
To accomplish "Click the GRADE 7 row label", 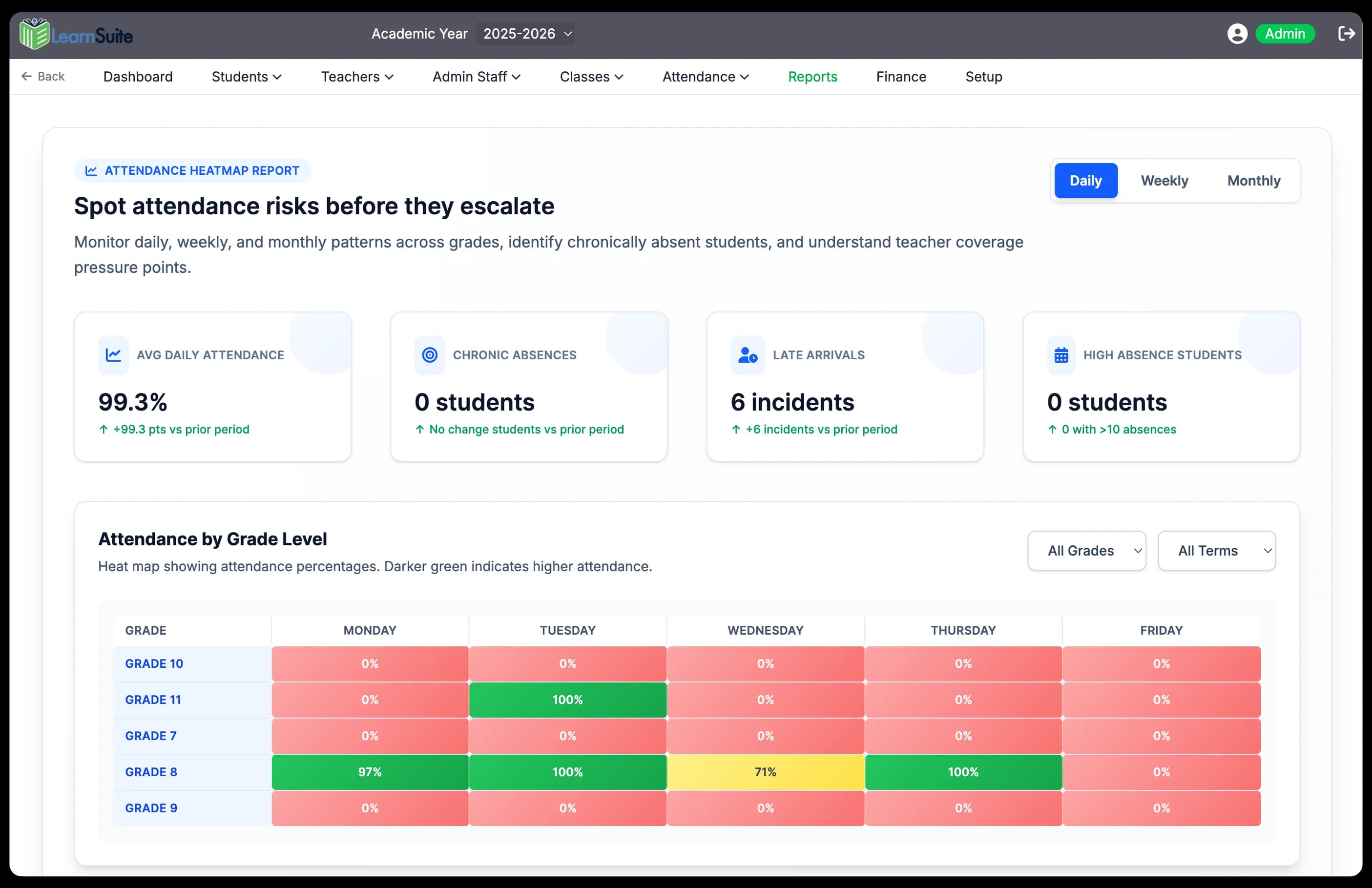I will (150, 736).
